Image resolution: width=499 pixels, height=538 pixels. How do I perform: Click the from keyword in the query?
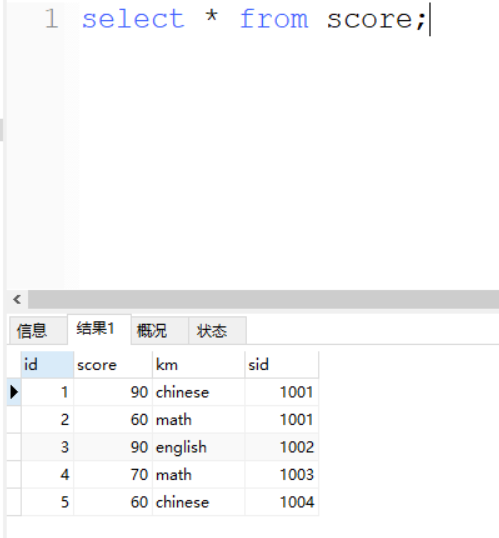point(274,19)
